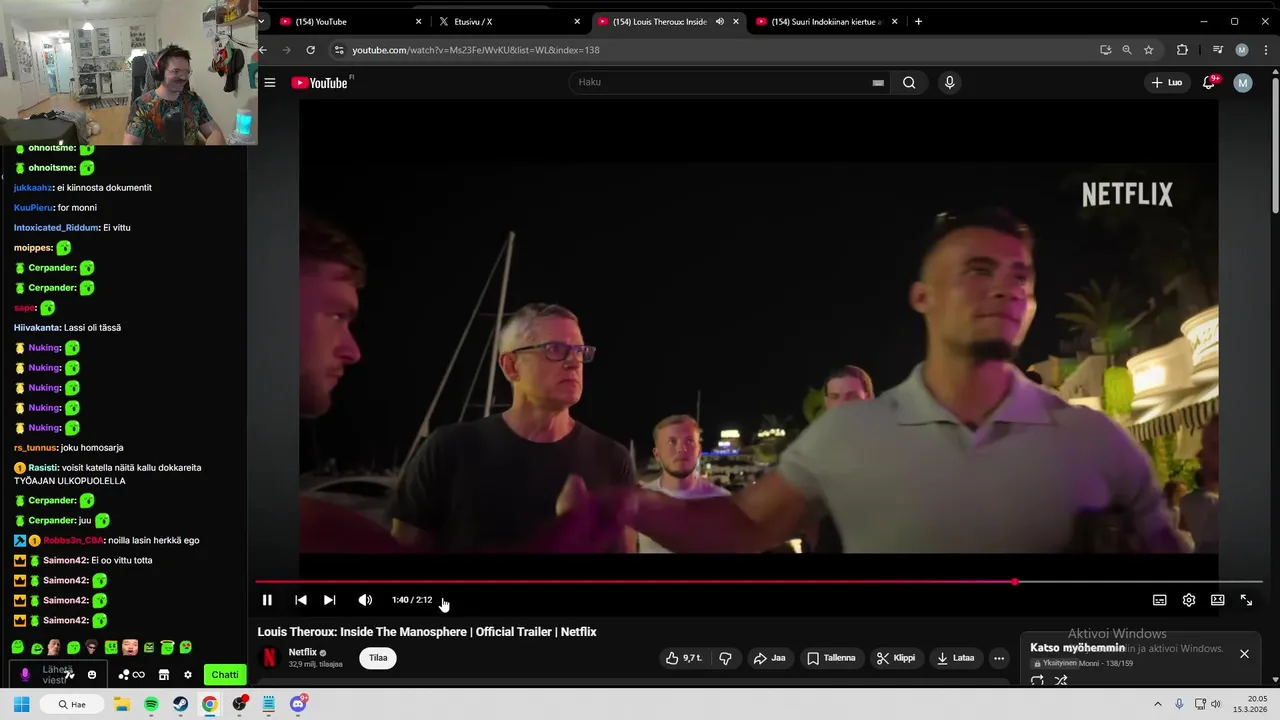The image size is (1280, 720).
Task: Go back in browser history
Action: [x=263, y=50]
